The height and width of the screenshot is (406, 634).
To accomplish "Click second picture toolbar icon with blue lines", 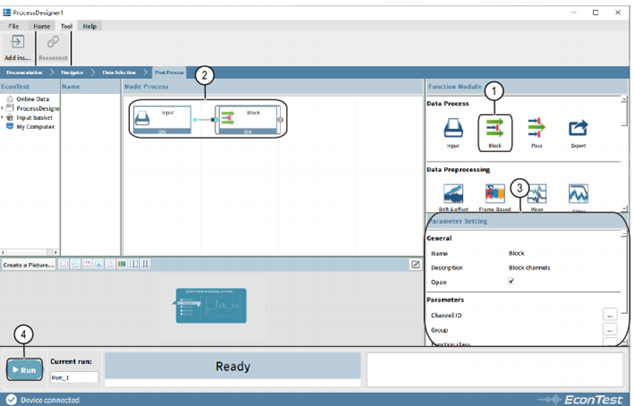I will tap(75, 264).
